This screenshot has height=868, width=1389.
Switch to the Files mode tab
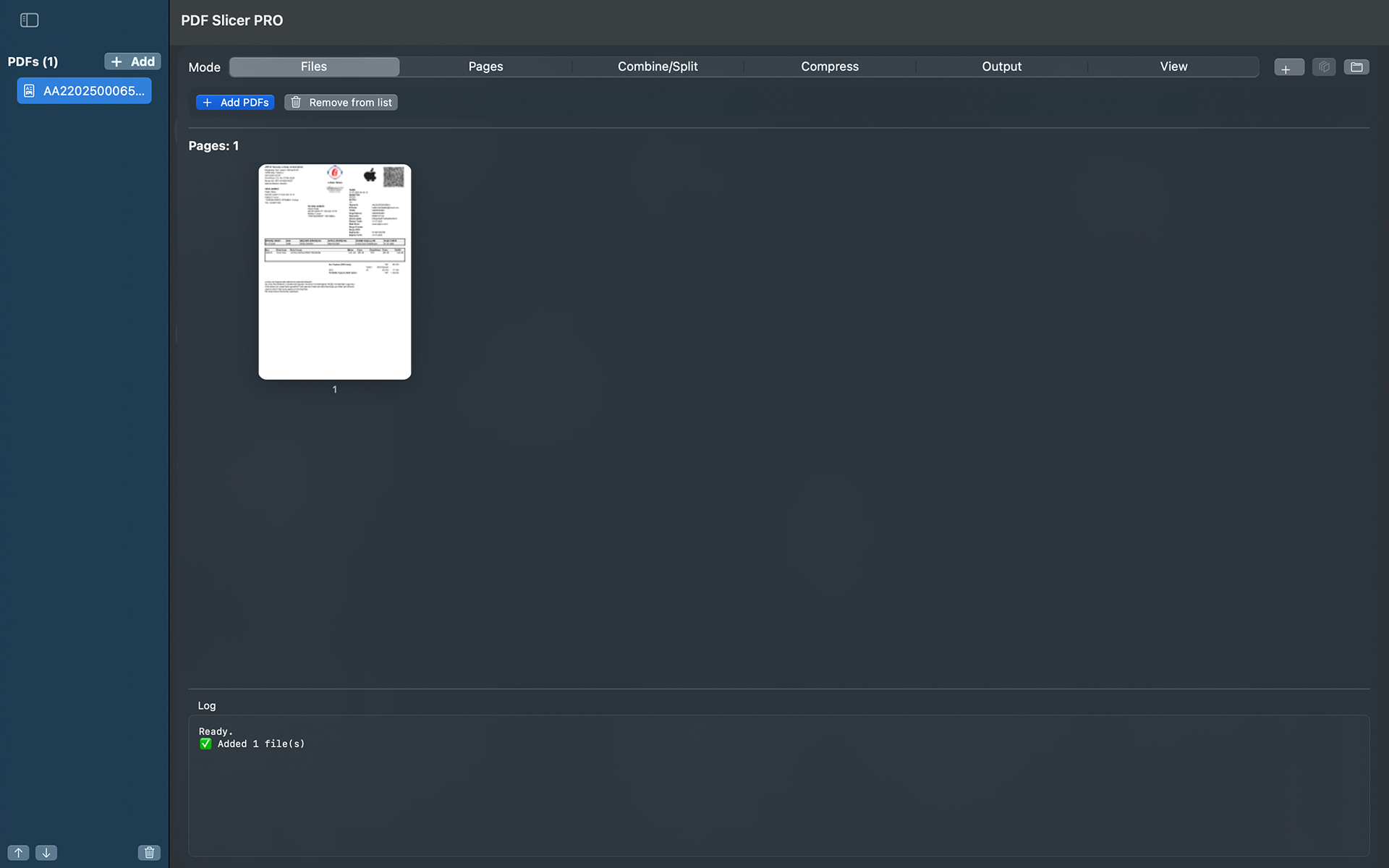pos(314,67)
